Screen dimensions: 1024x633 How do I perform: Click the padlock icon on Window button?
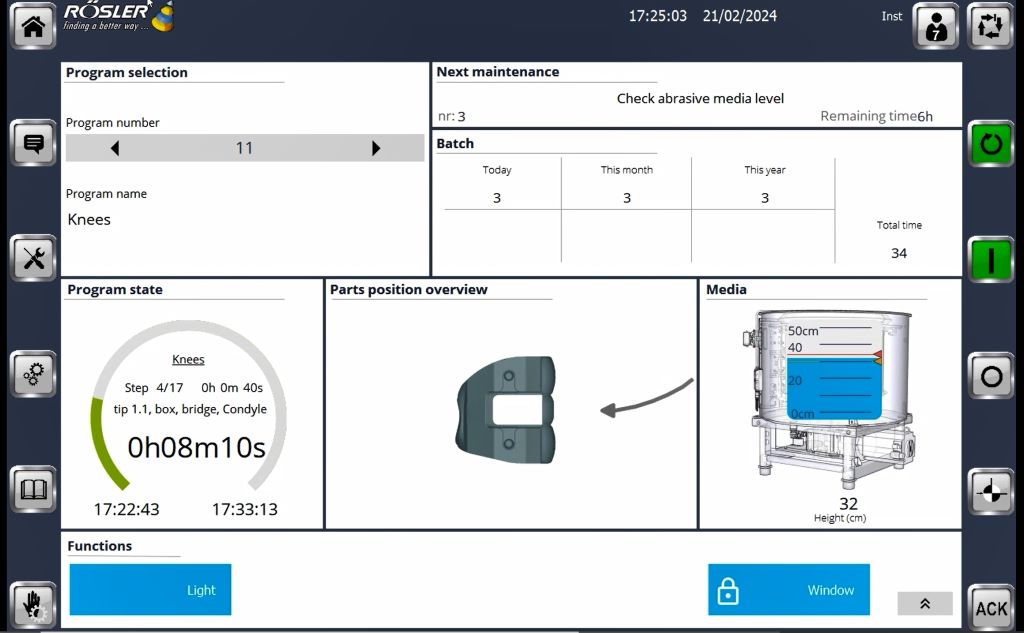728,591
